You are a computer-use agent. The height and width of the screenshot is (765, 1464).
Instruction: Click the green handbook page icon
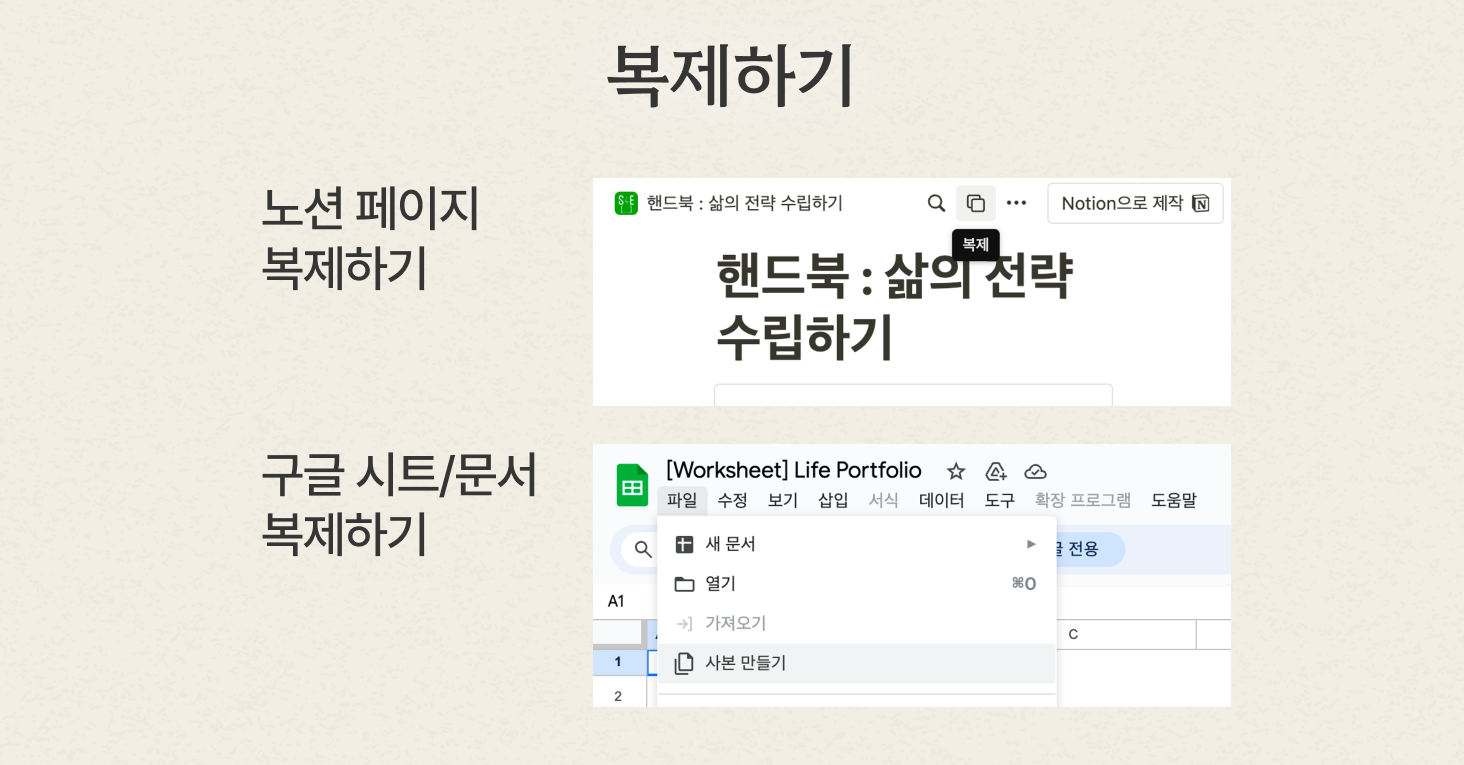626,203
